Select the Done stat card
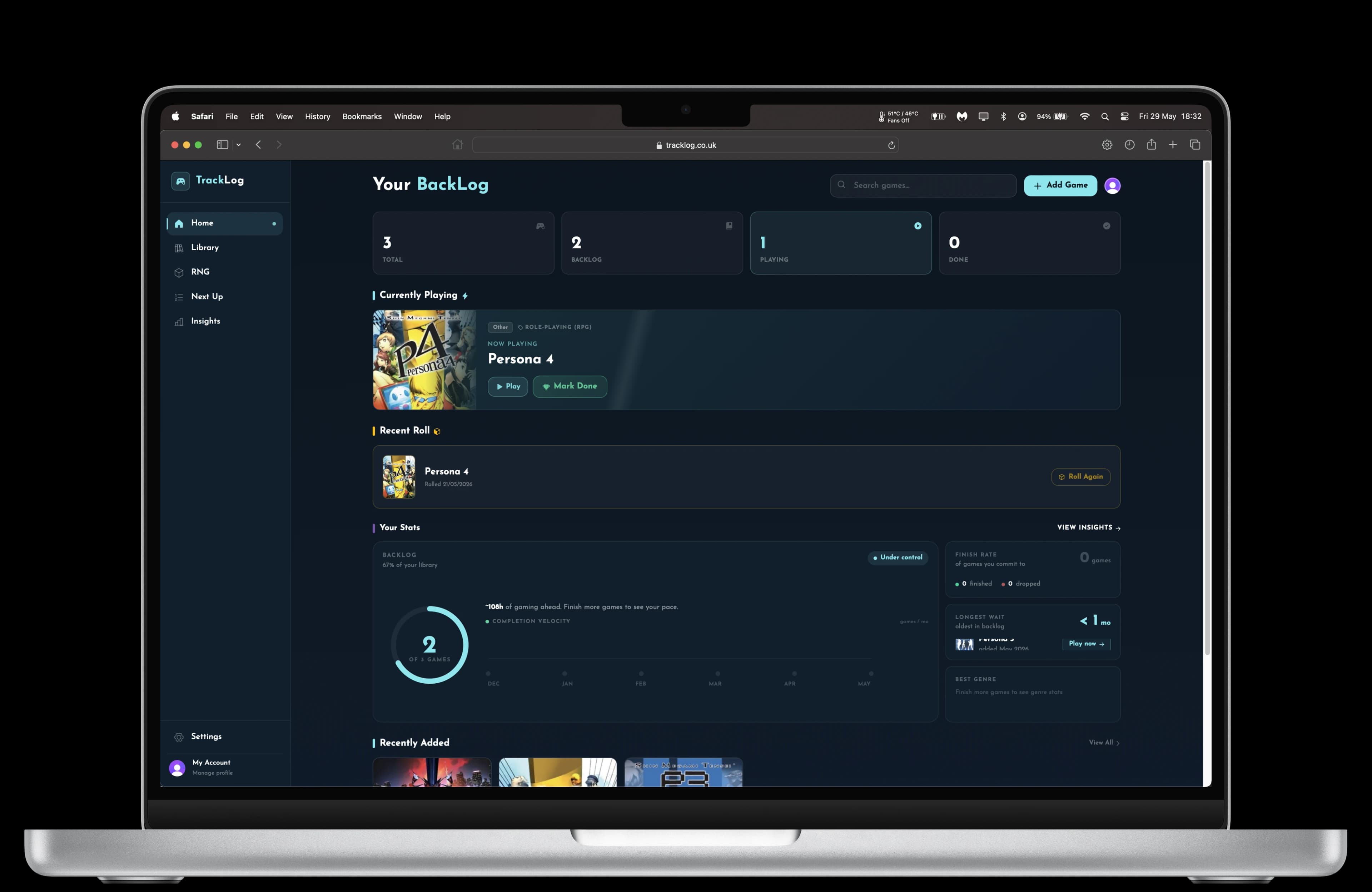Viewport: 1372px width, 892px height. coord(1029,243)
